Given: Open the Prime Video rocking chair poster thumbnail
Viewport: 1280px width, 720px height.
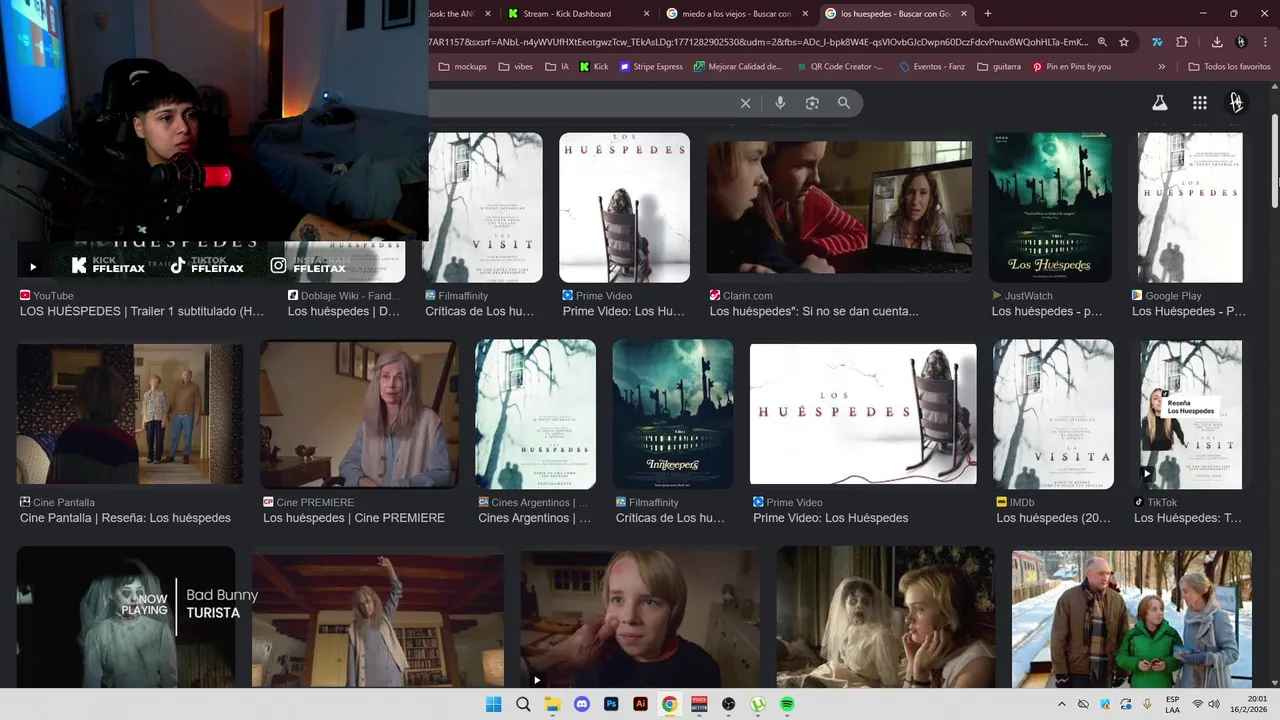Looking at the screenshot, I should click(624, 208).
